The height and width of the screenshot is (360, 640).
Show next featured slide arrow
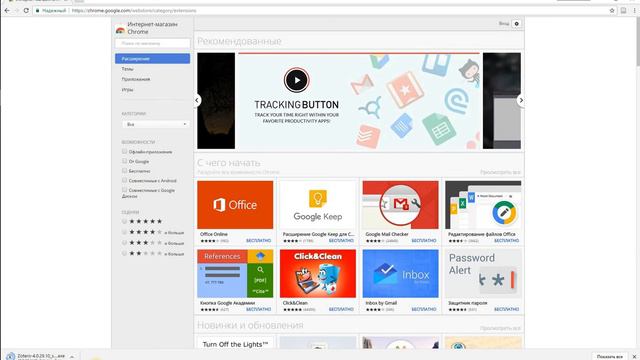521,100
